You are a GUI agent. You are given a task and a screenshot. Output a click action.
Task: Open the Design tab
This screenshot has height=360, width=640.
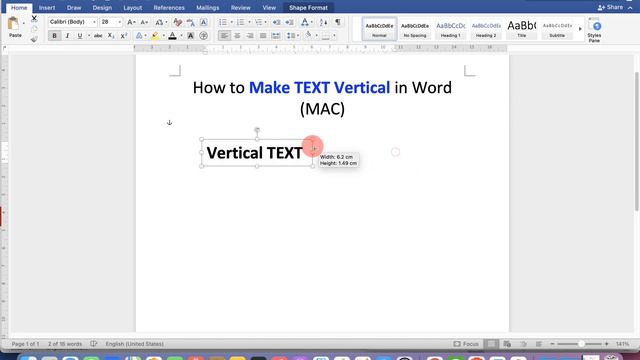click(x=102, y=8)
